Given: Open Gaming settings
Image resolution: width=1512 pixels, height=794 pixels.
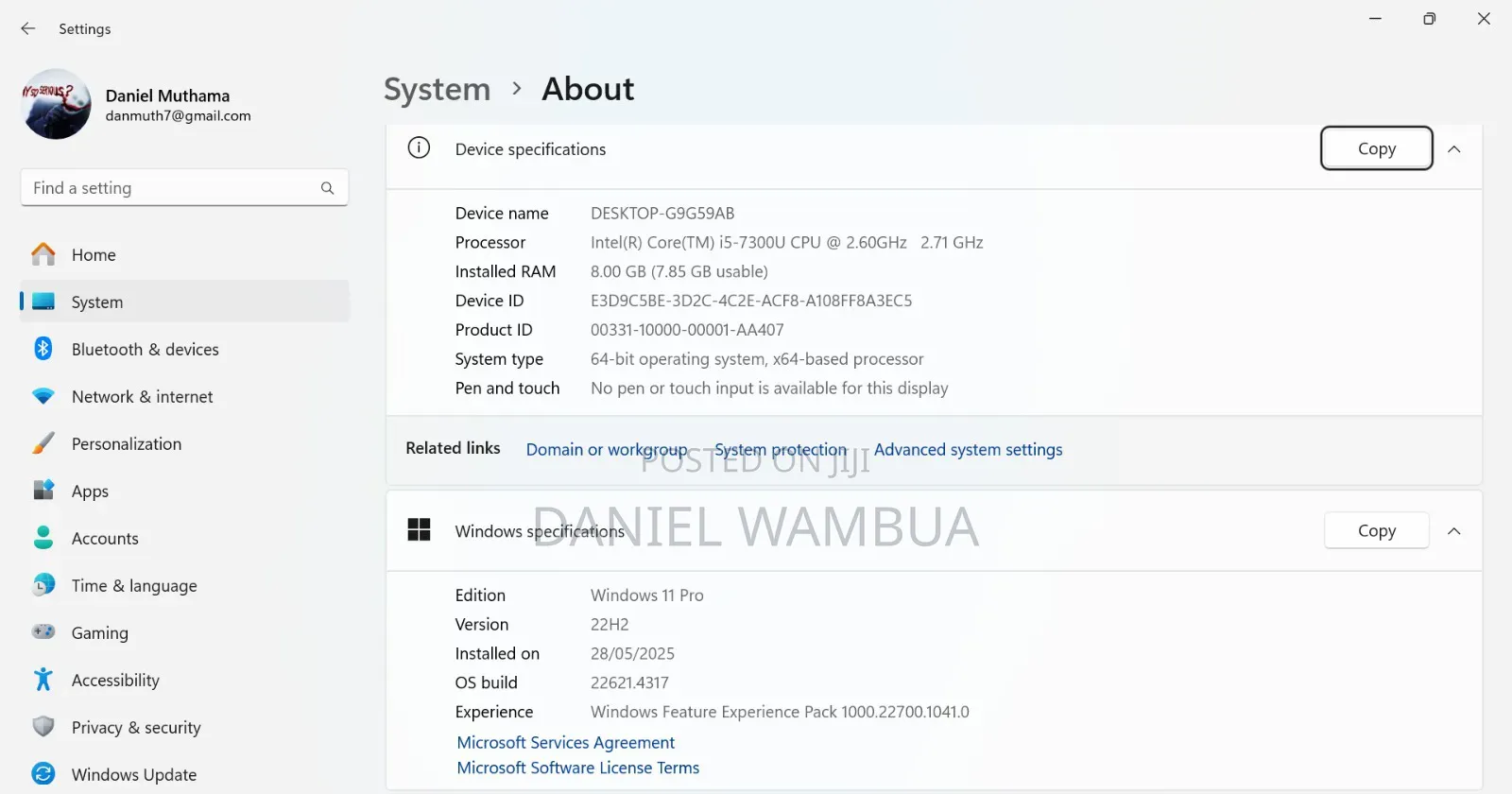Looking at the screenshot, I should [185, 632].
